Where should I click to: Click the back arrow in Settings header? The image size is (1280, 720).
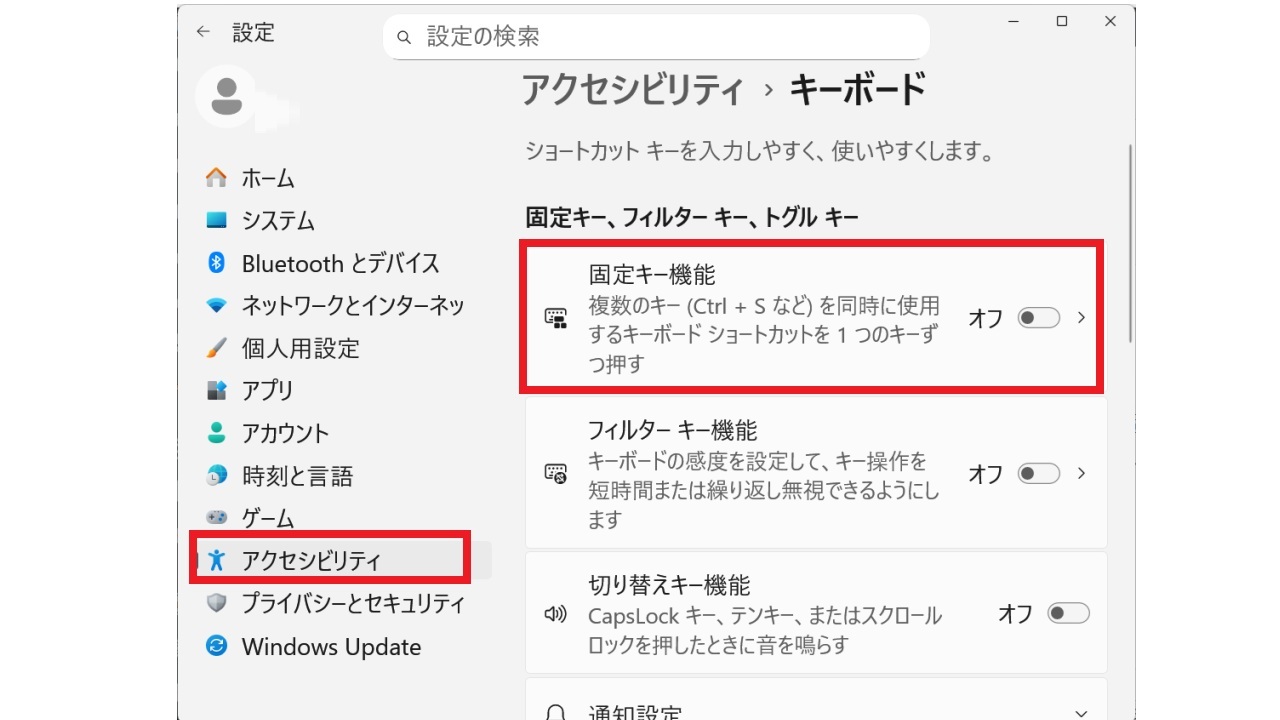203,32
